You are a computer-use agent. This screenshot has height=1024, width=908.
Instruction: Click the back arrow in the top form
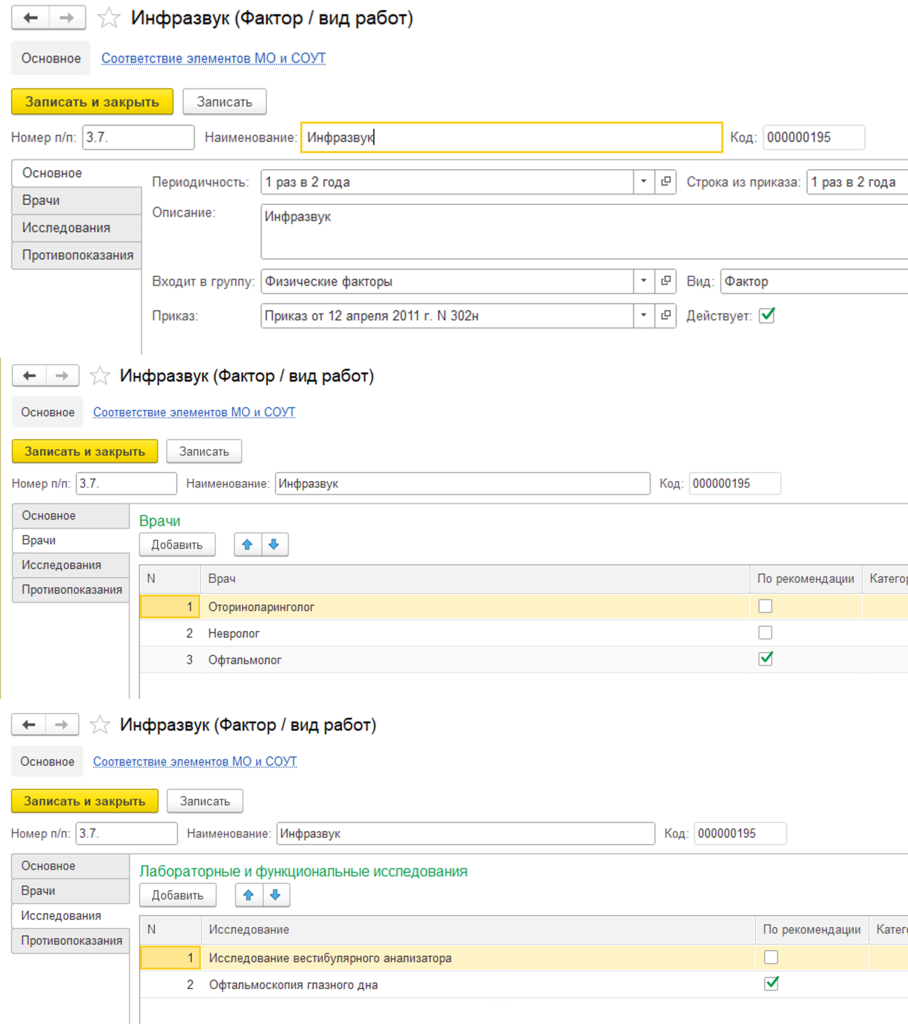point(31,18)
